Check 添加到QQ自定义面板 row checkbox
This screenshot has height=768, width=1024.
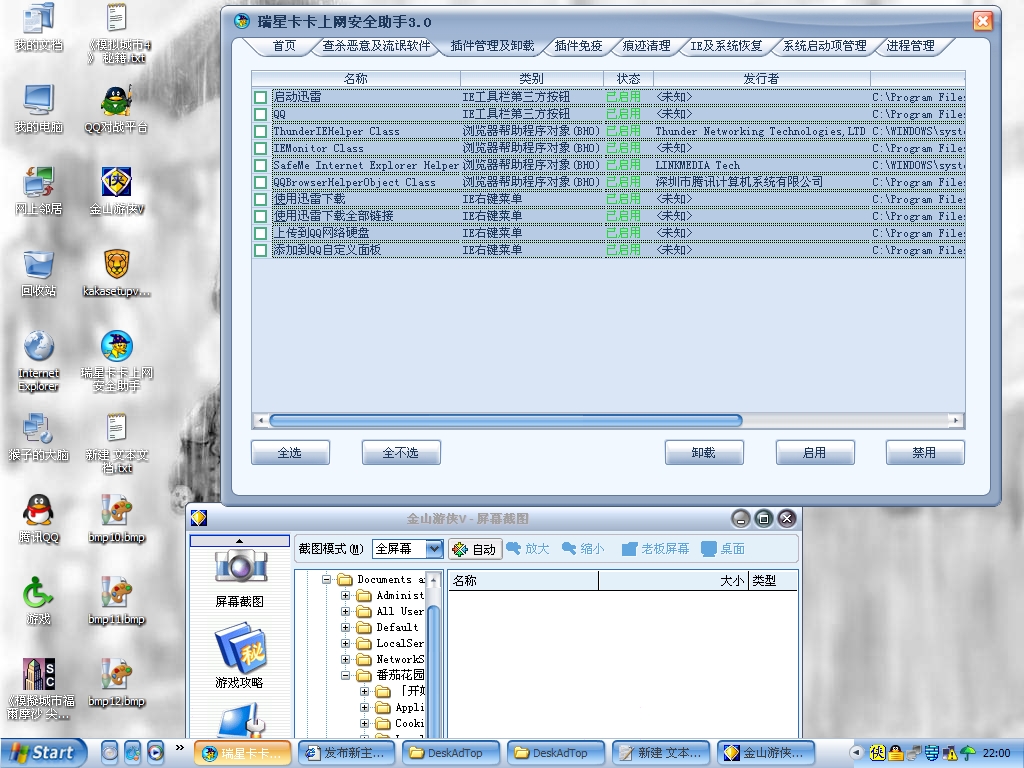261,250
